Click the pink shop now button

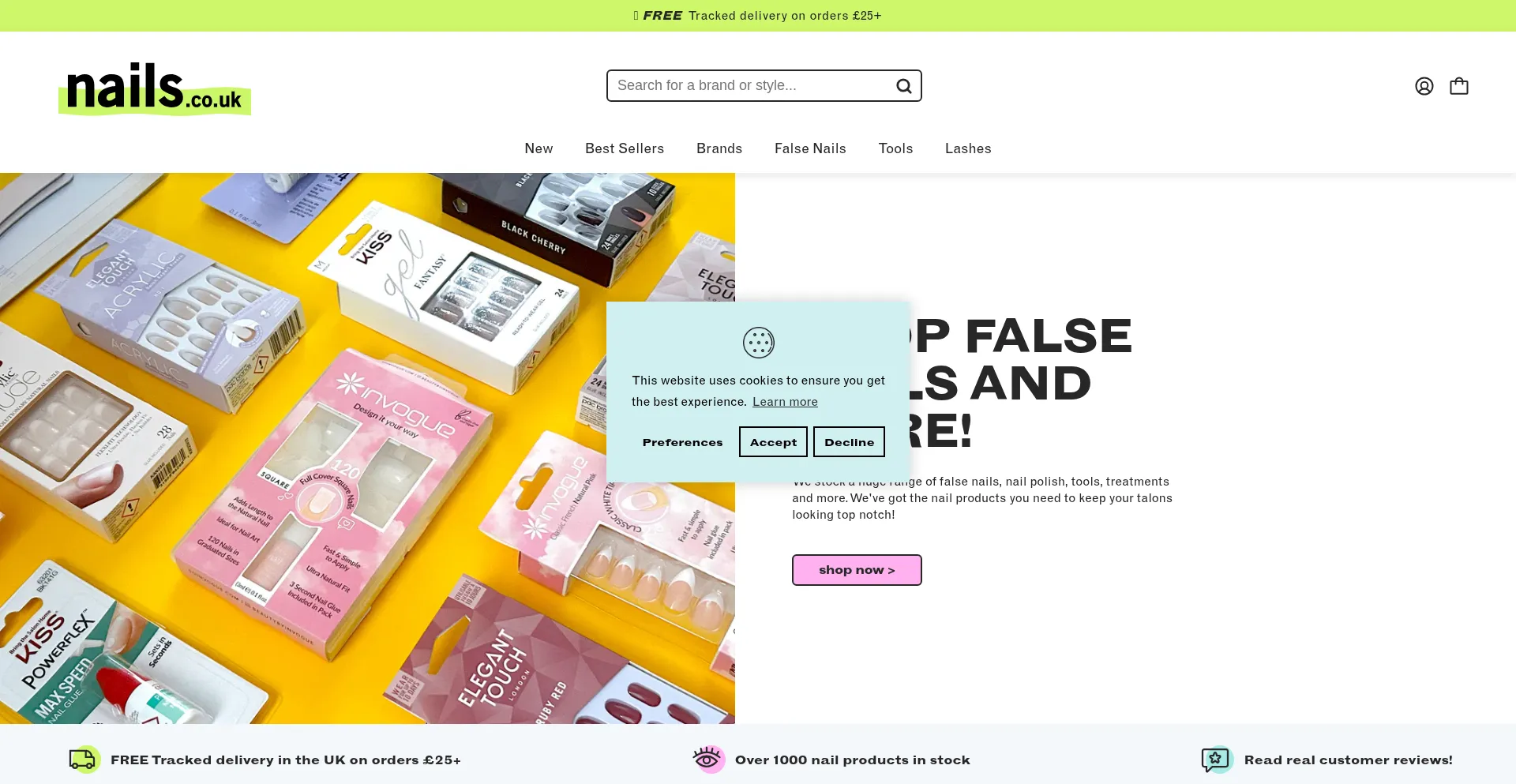pyautogui.click(x=857, y=570)
